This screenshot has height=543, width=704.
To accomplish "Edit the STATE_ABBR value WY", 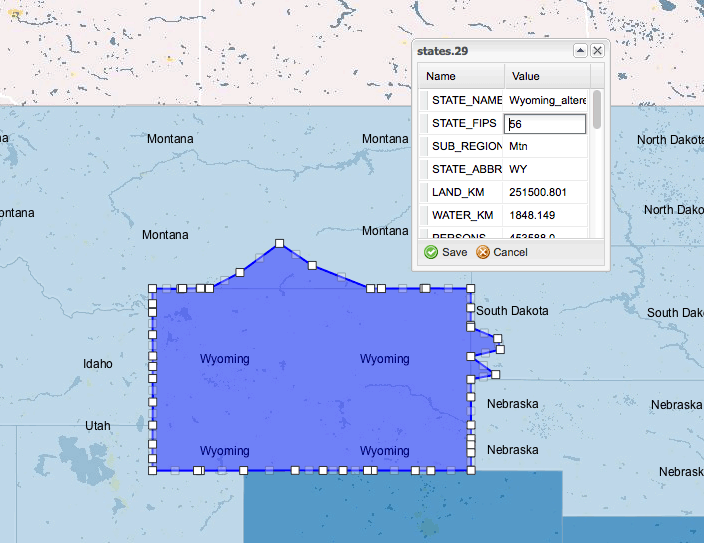I will [x=546, y=169].
